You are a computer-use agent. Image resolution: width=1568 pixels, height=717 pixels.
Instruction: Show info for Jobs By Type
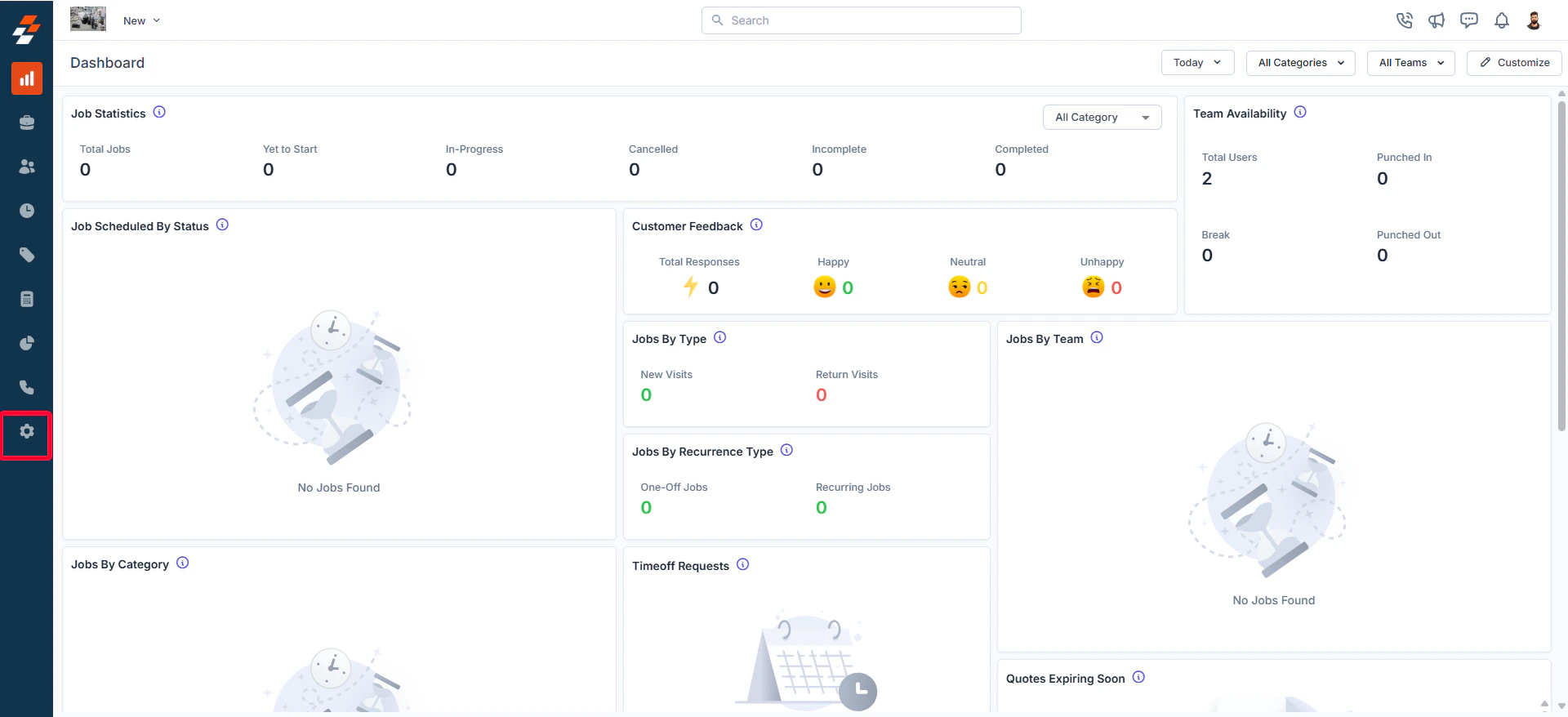coord(719,337)
